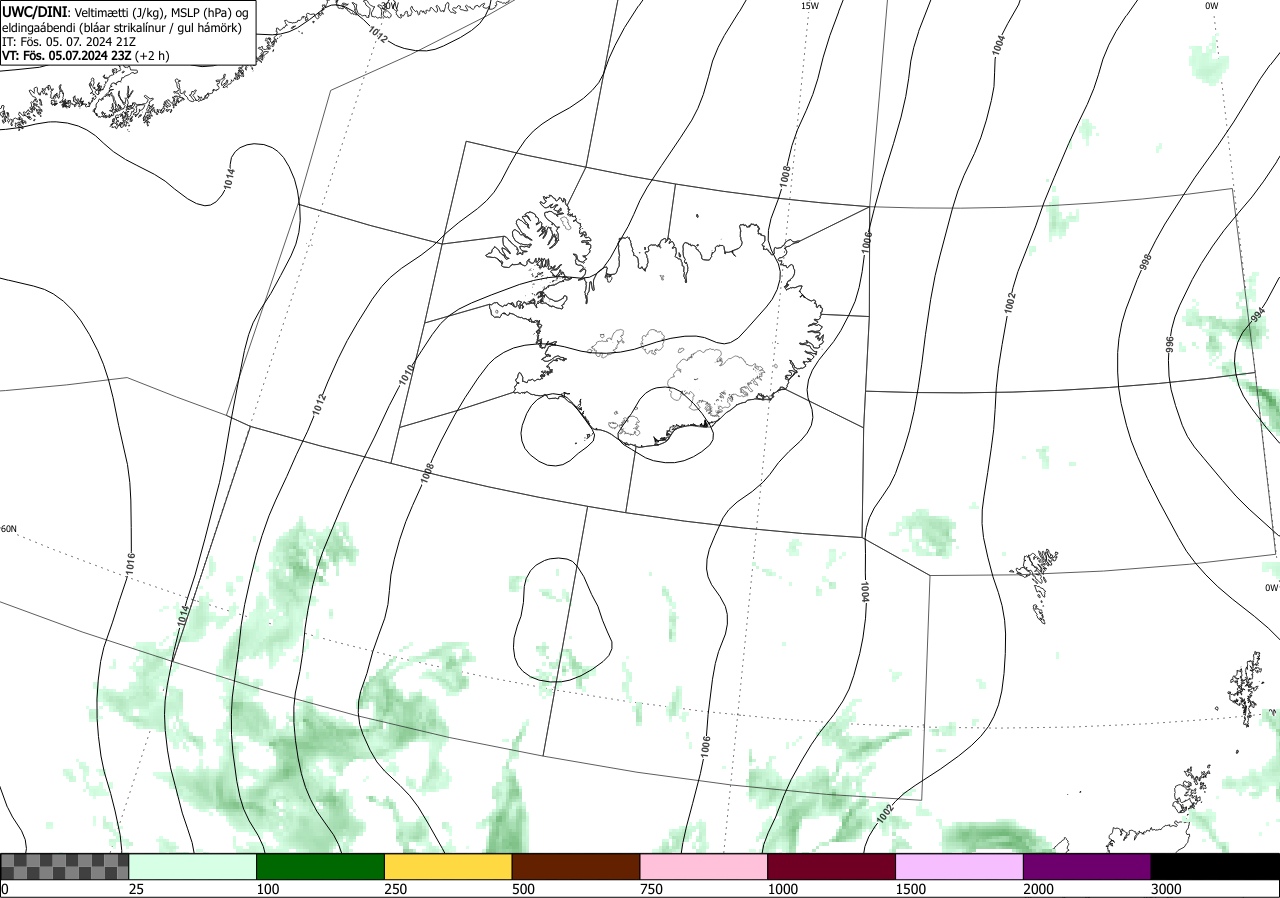Click the '2000' legend scale value
Screen dimensions: 1280x898
(x=1039, y=889)
